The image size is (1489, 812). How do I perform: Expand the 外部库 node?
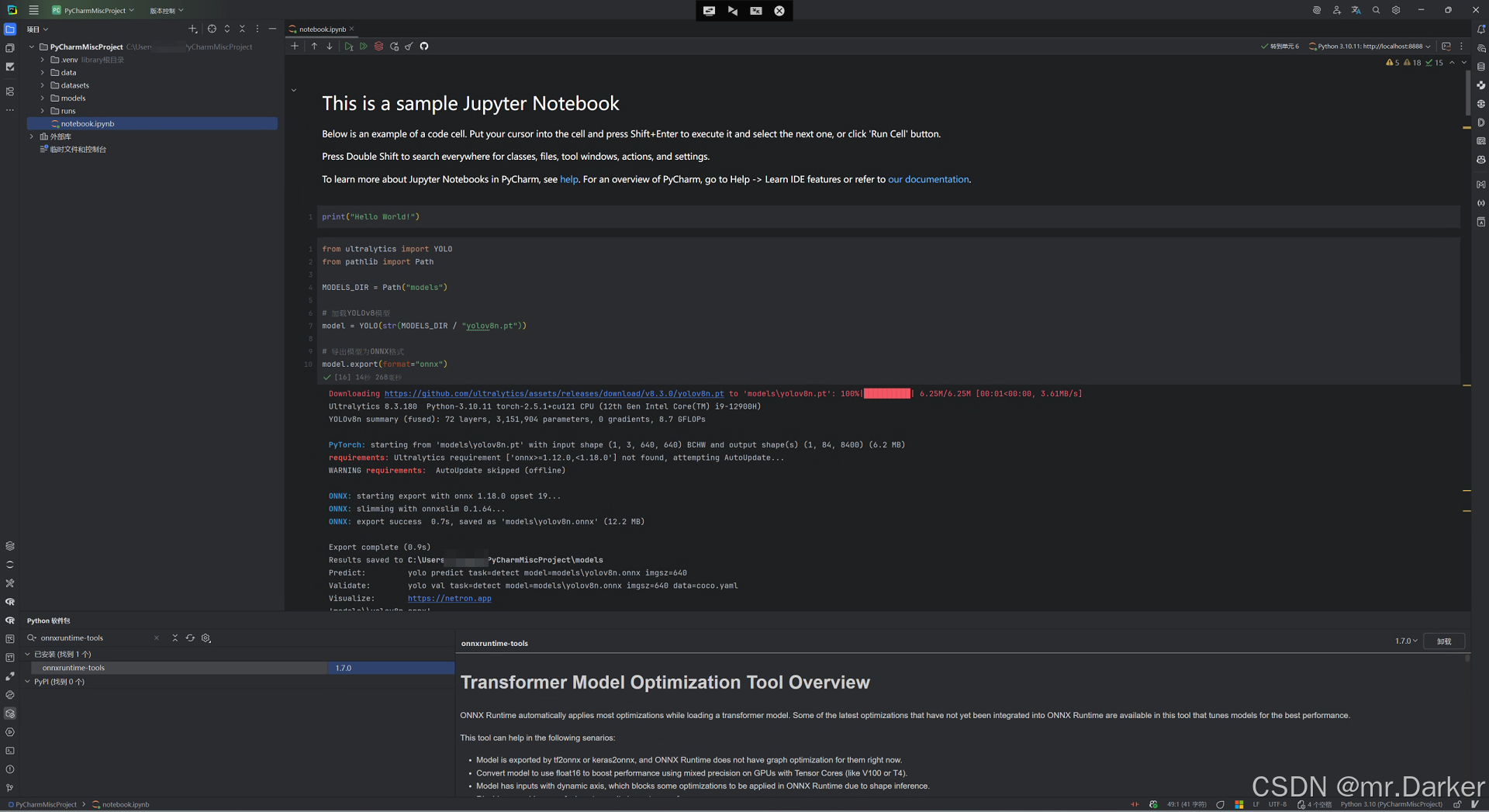(32, 136)
